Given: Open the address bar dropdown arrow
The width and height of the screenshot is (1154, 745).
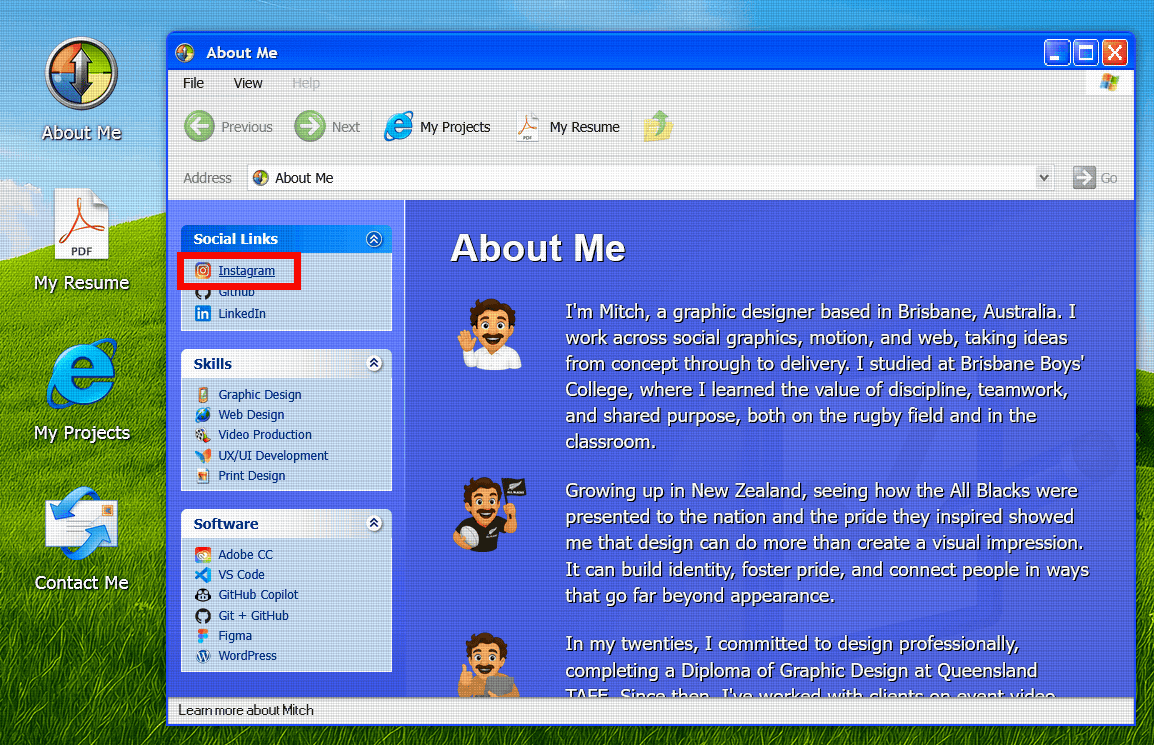Looking at the screenshot, I should tap(1044, 178).
